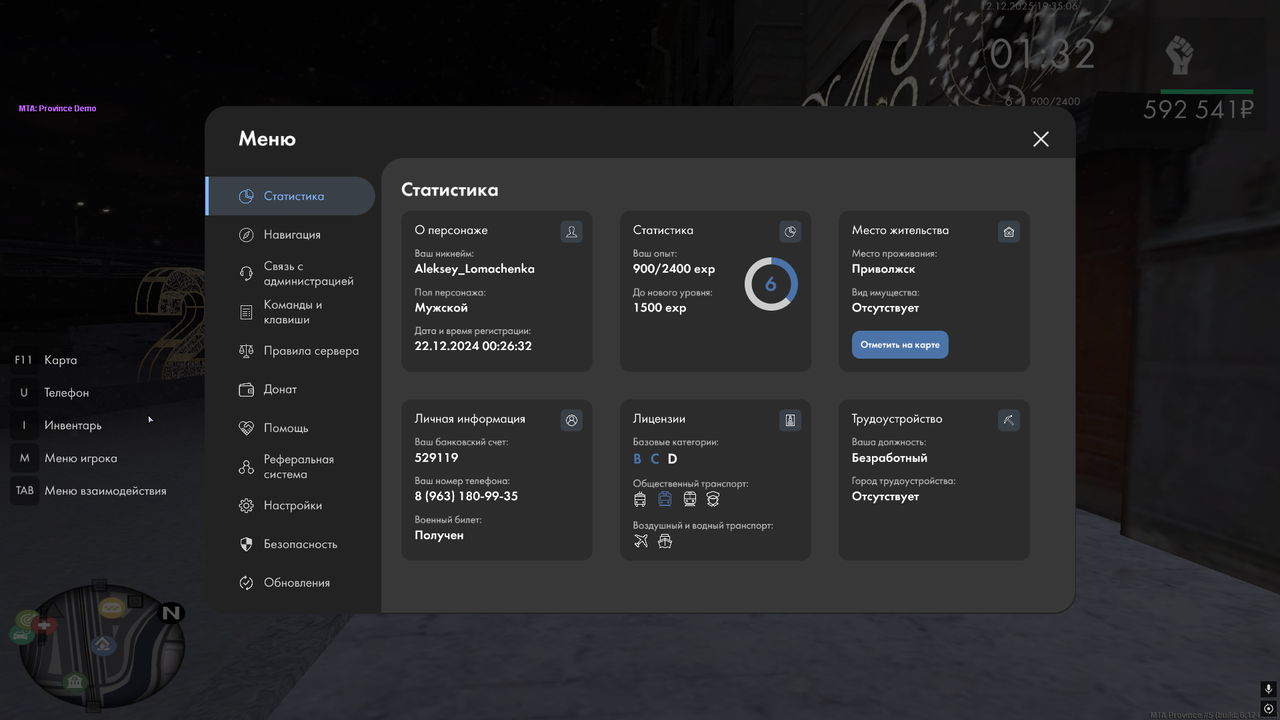This screenshot has height=720, width=1280.
Task: Open Реферальная система section
Action: [290, 467]
